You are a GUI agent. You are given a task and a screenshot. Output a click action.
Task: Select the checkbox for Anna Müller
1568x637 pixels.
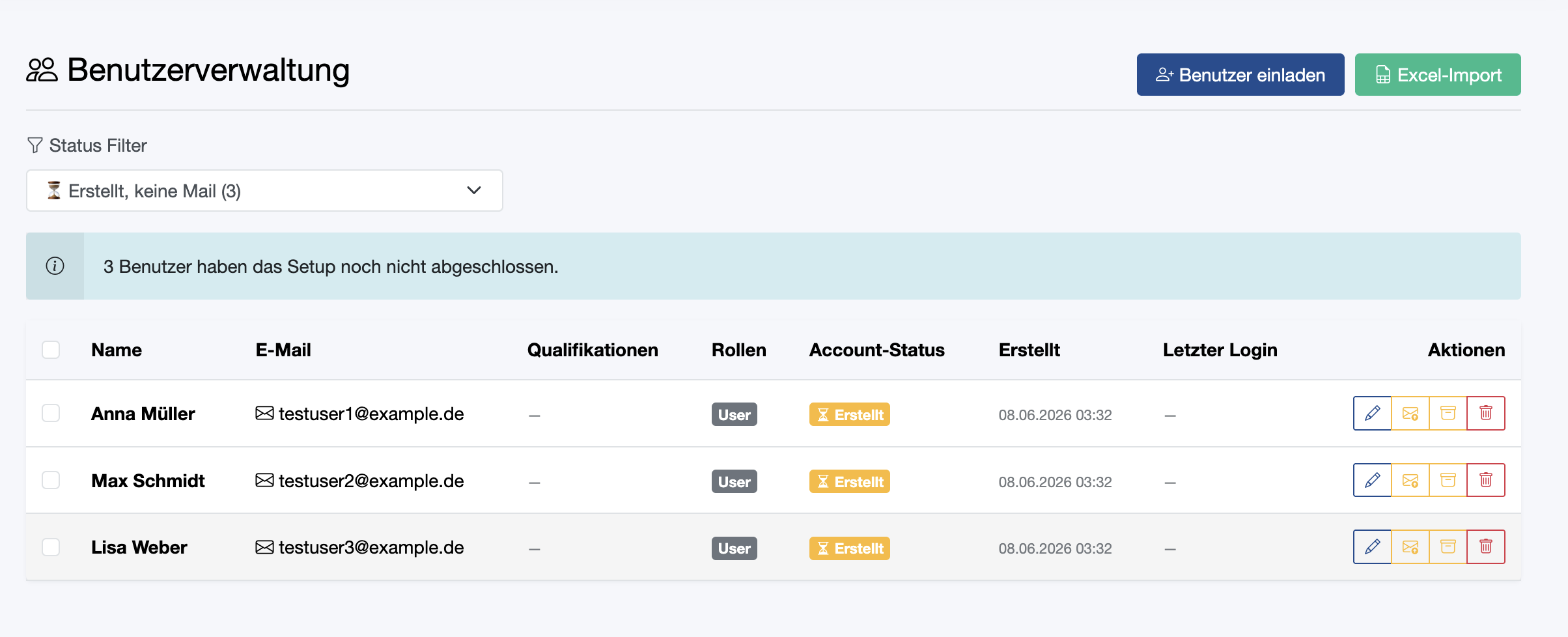[51, 413]
